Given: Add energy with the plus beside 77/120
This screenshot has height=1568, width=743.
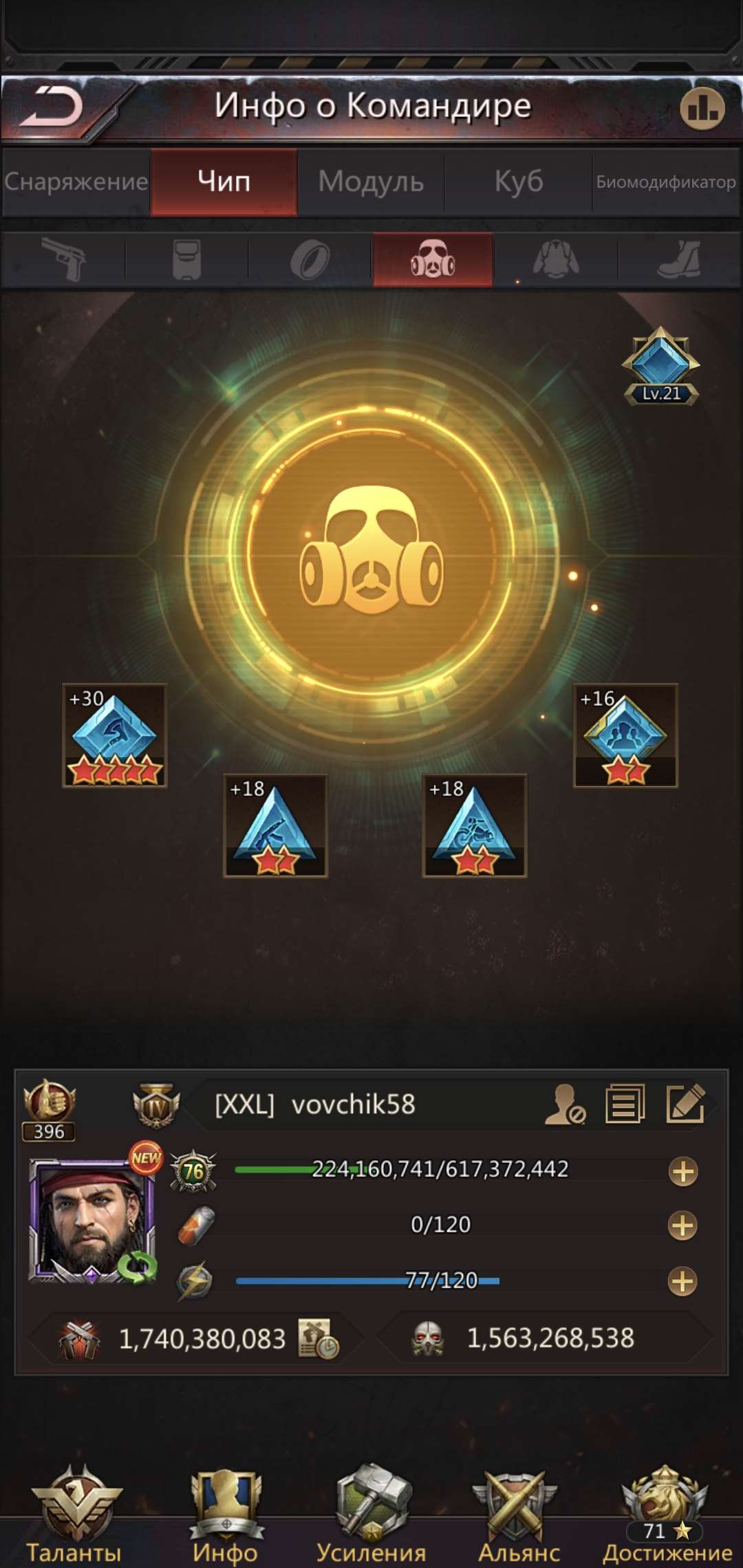Looking at the screenshot, I should tap(682, 1281).
